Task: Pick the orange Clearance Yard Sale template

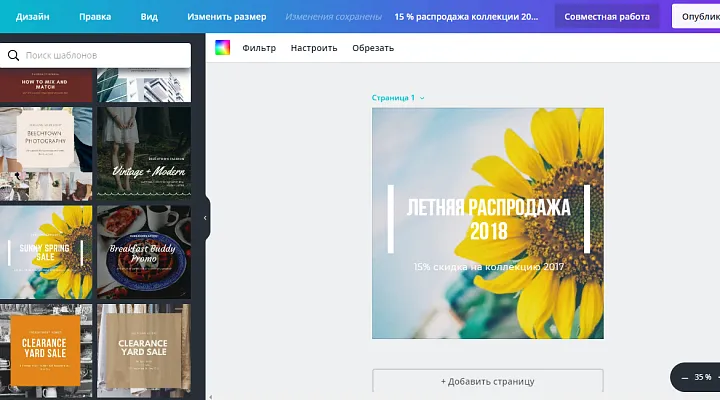Action: click(x=46, y=347)
